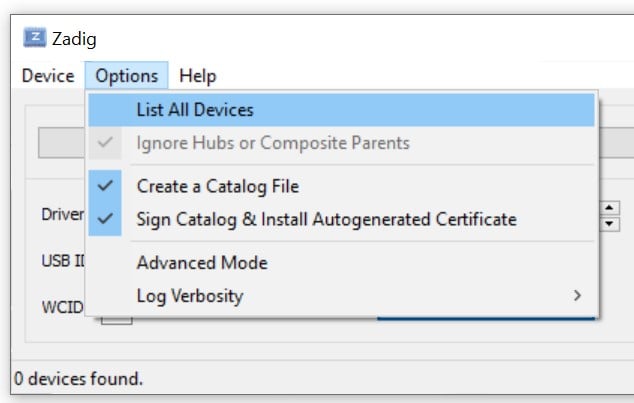Open the Device menu
The image size is (634, 403).
[48, 76]
